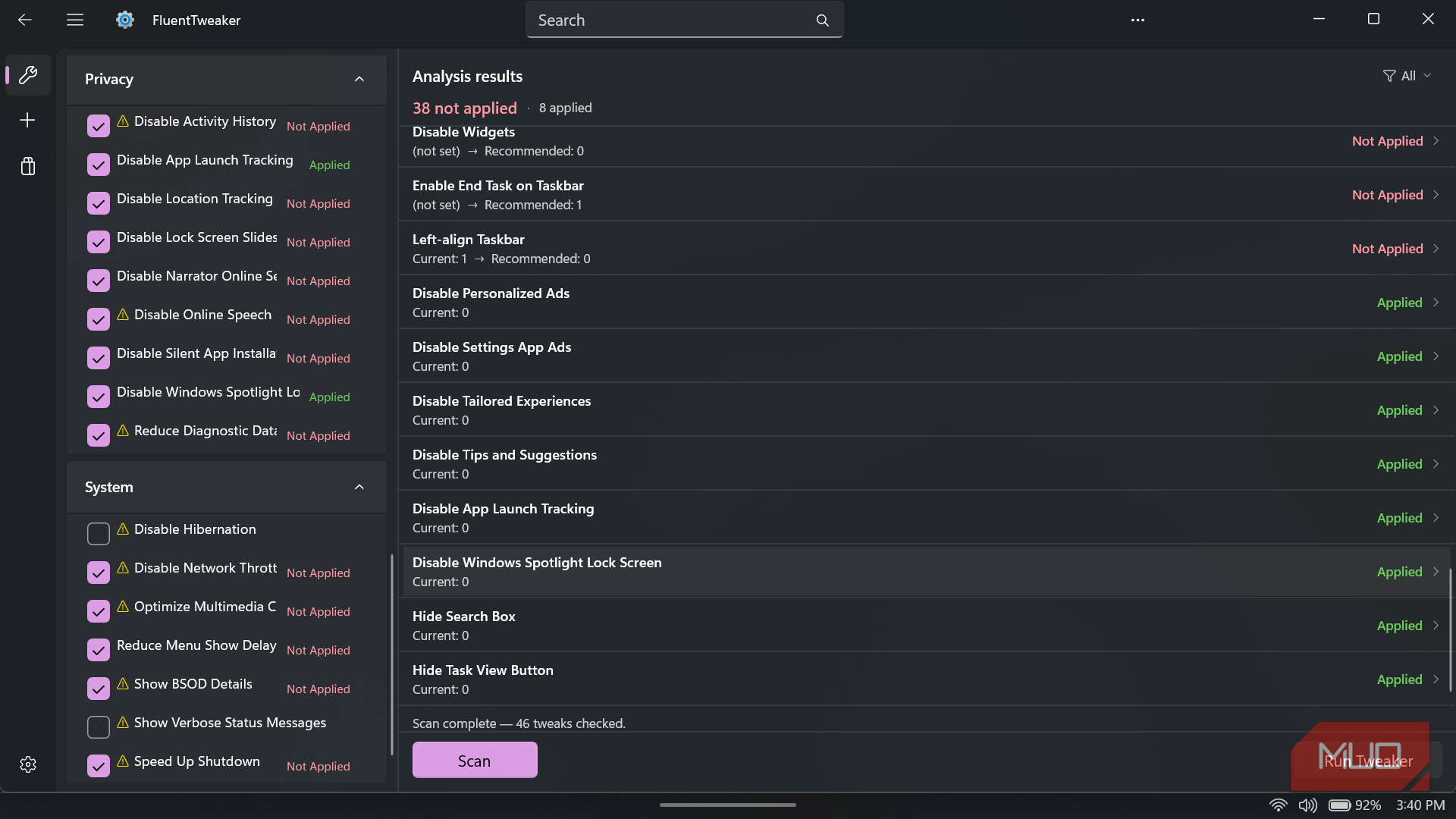This screenshot has width=1456, height=819.
Task: Uncheck Disable App Launch Tracking checkbox
Action: coord(99,165)
